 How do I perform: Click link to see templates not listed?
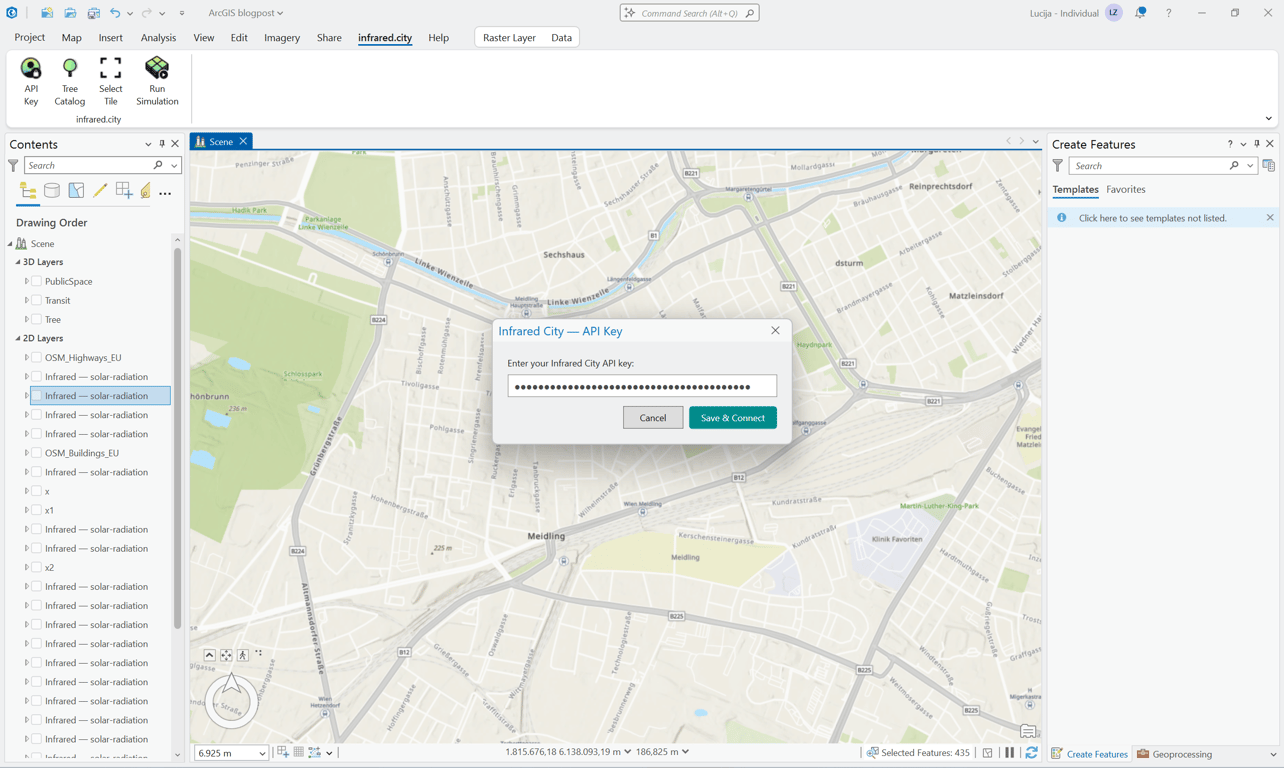[x=1153, y=218]
